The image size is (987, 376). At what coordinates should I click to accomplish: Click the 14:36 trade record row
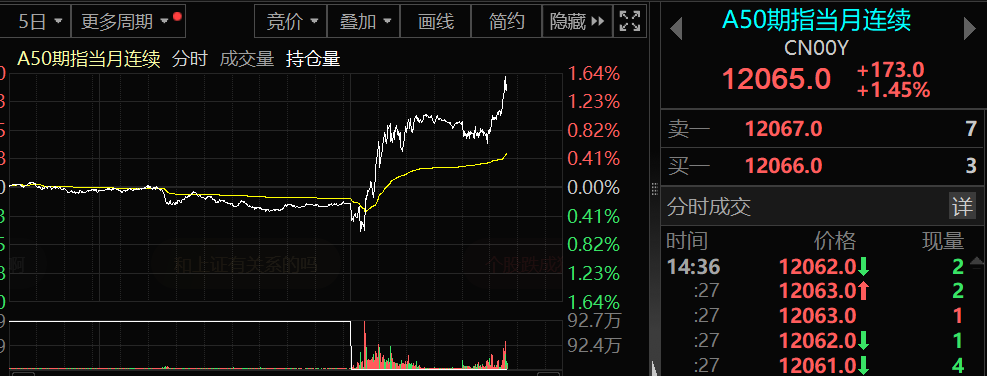818,267
